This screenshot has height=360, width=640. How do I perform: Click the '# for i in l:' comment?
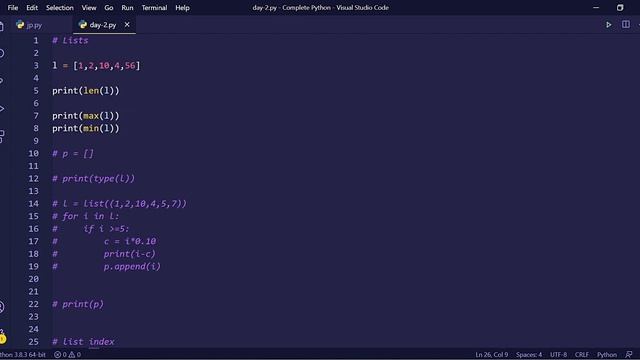85,216
